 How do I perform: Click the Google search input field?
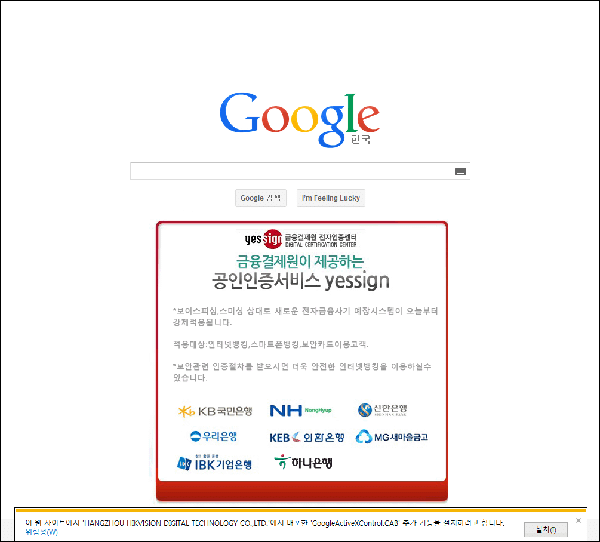pyautogui.click(x=300, y=171)
